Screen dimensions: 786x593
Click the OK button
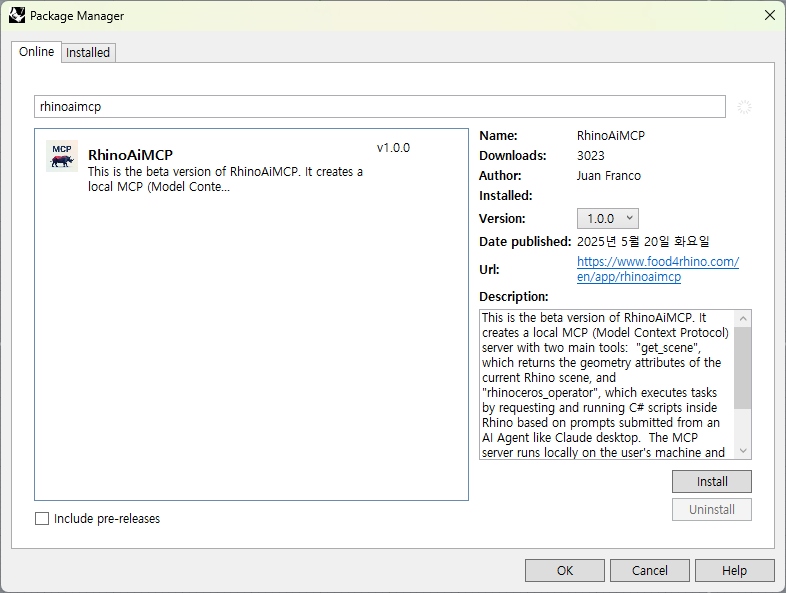(x=564, y=570)
